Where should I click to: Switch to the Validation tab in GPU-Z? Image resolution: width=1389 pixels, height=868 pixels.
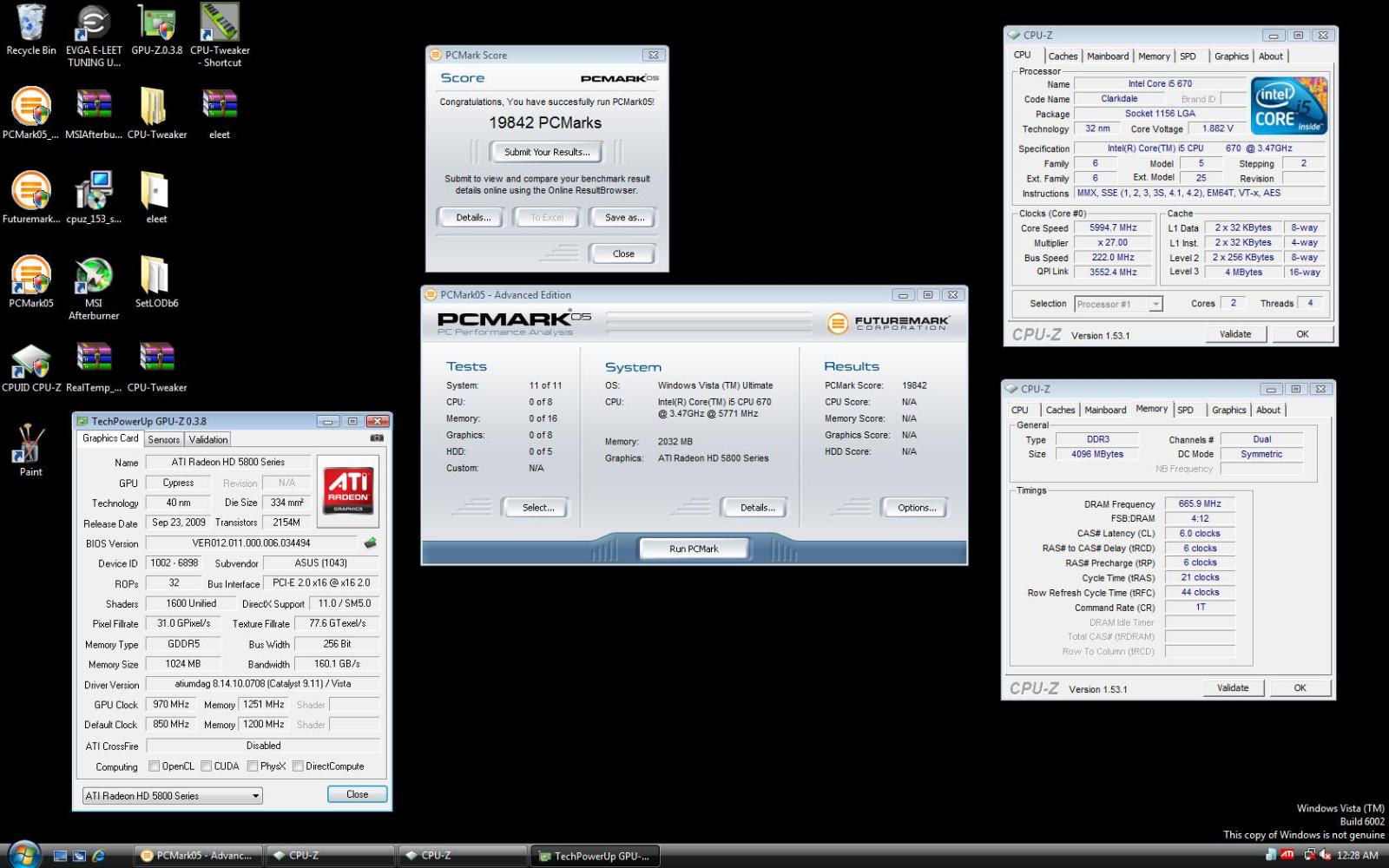point(208,439)
